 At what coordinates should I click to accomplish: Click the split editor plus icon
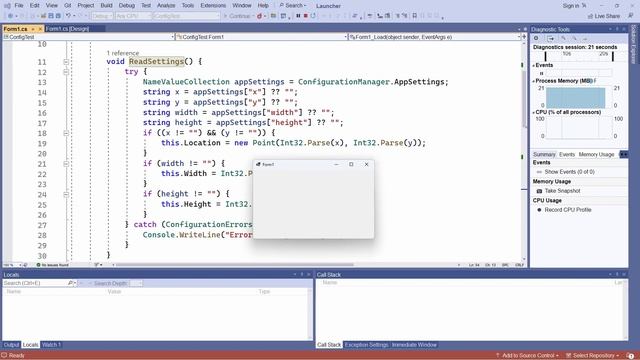point(524,37)
